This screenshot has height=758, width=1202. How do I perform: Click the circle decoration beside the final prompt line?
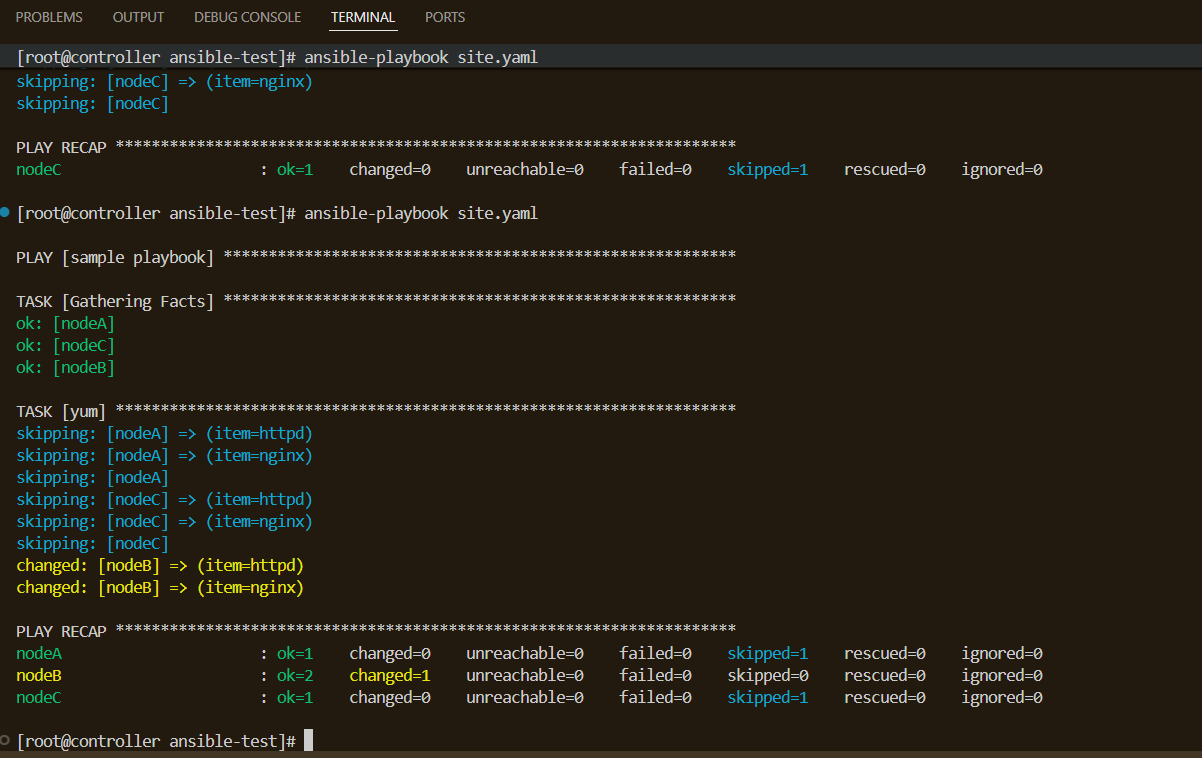[x=5, y=740]
